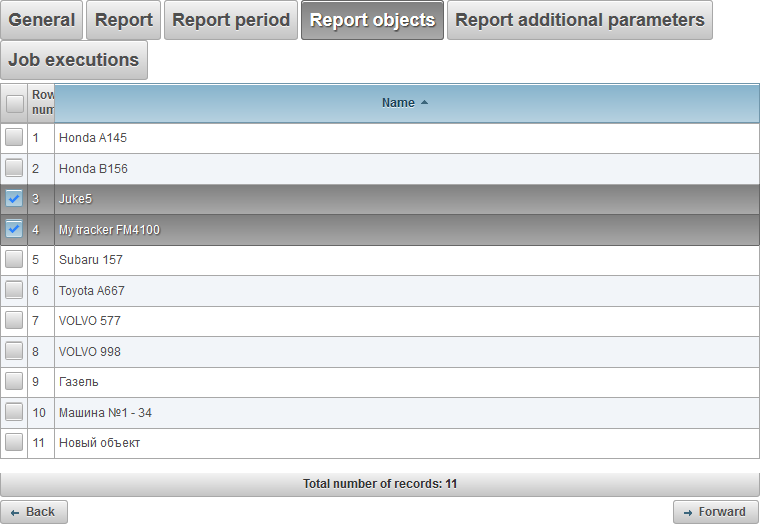Check the Honda A145 row checkbox
This screenshot has width=760, height=525.
(x=14, y=137)
